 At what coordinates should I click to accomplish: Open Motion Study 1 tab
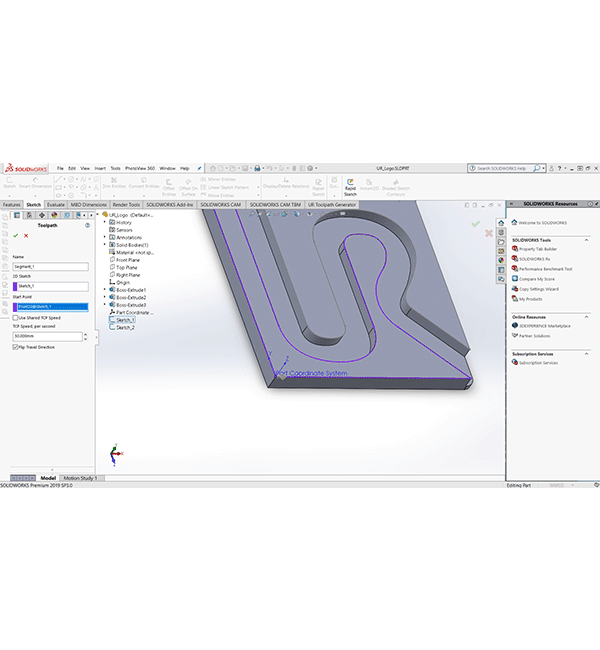(80, 478)
